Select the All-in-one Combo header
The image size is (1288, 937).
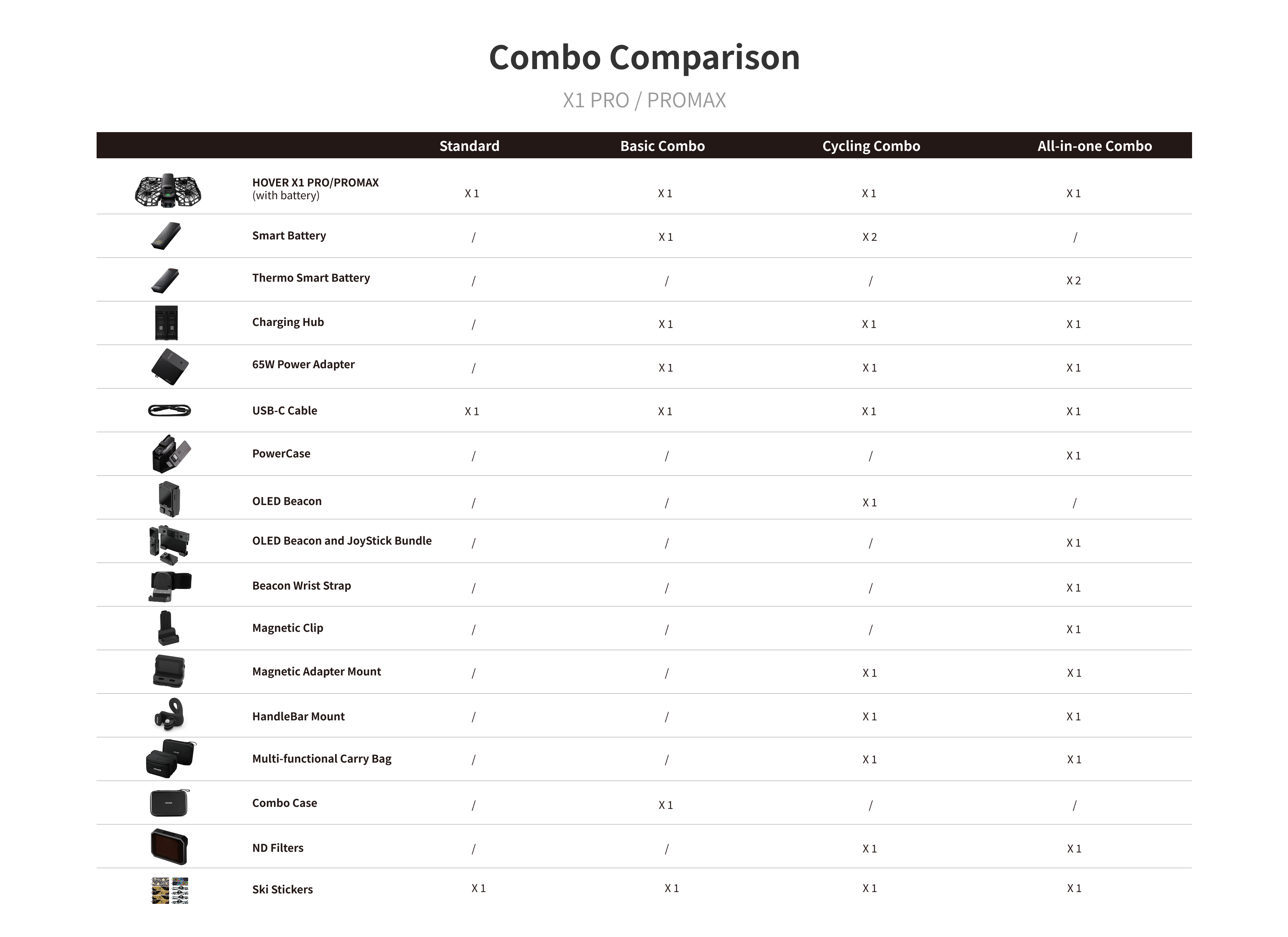pos(1094,146)
